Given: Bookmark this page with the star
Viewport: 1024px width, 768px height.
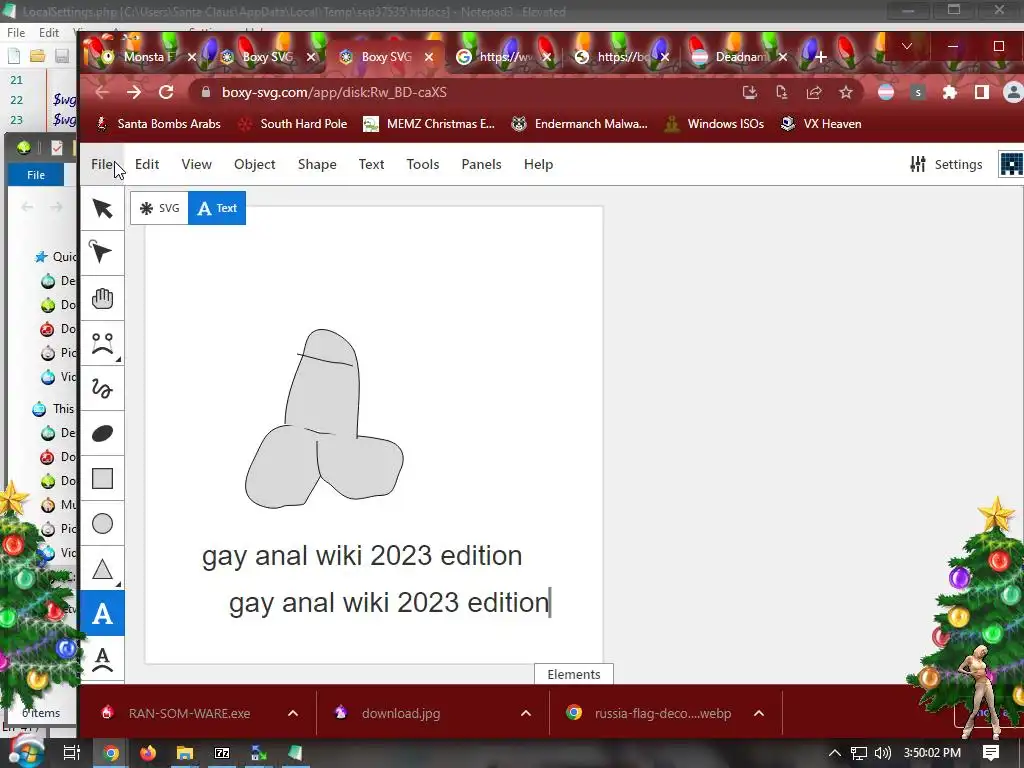Looking at the screenshot, I should [x=846, y=92].
